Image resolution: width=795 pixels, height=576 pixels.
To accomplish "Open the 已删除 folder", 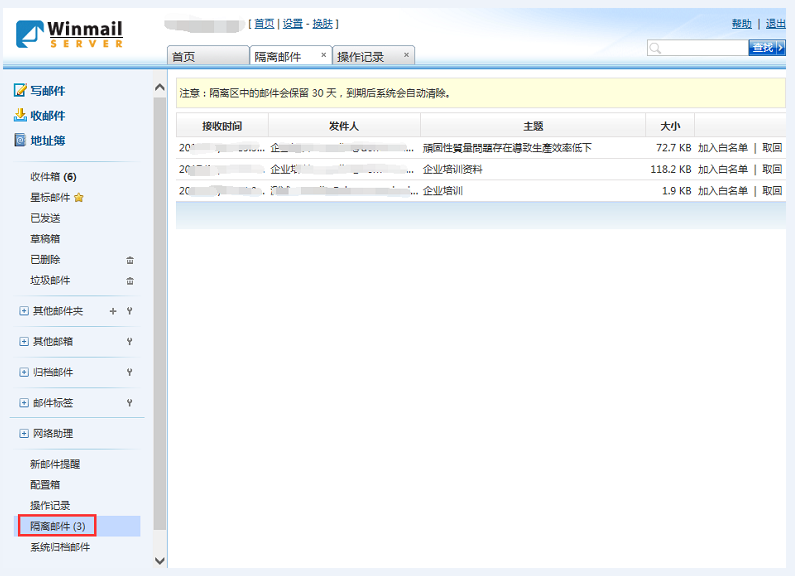I will pyautogui.click(x=45, y=260).
